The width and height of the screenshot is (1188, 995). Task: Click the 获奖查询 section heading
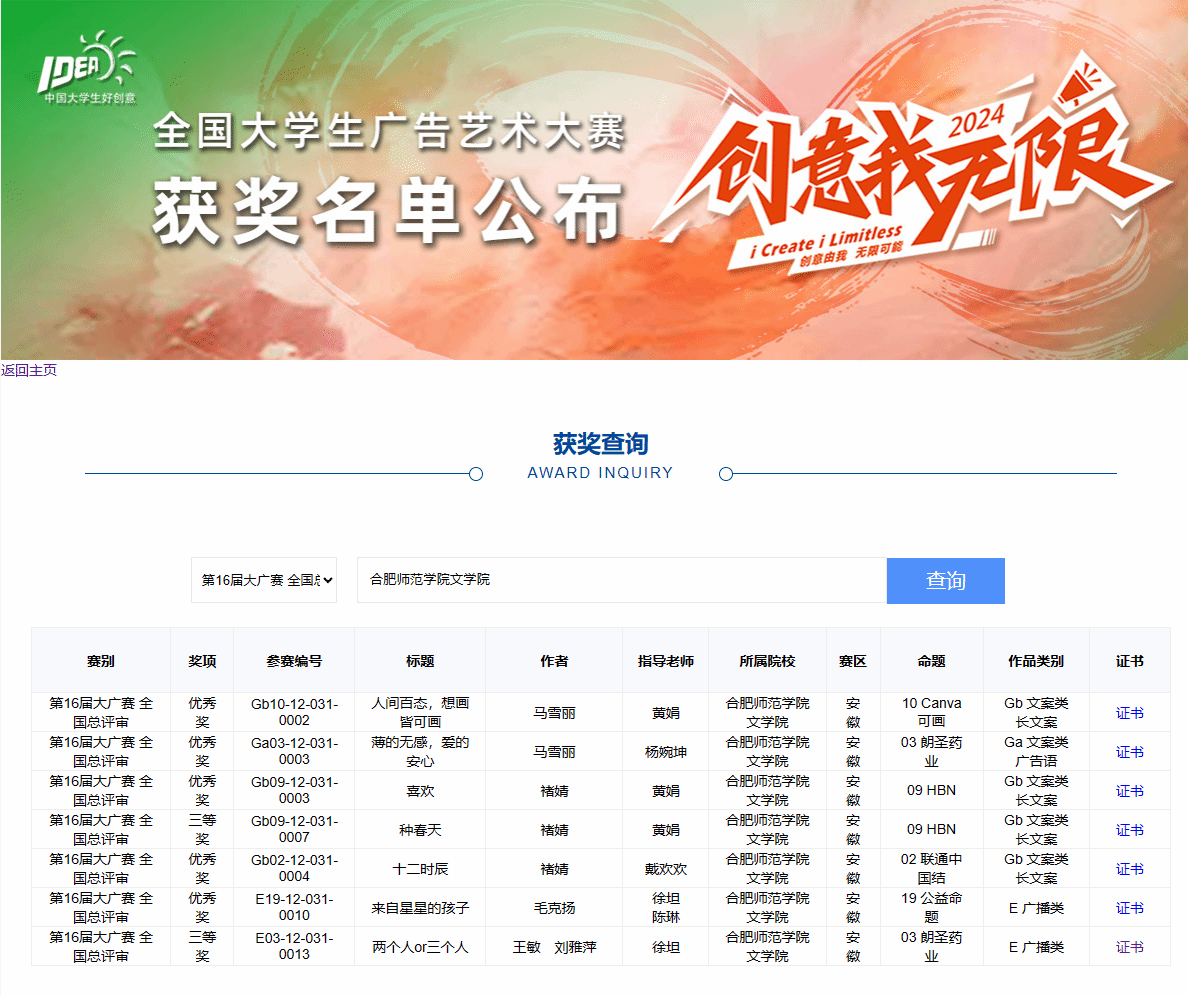[x=600, y=444]
